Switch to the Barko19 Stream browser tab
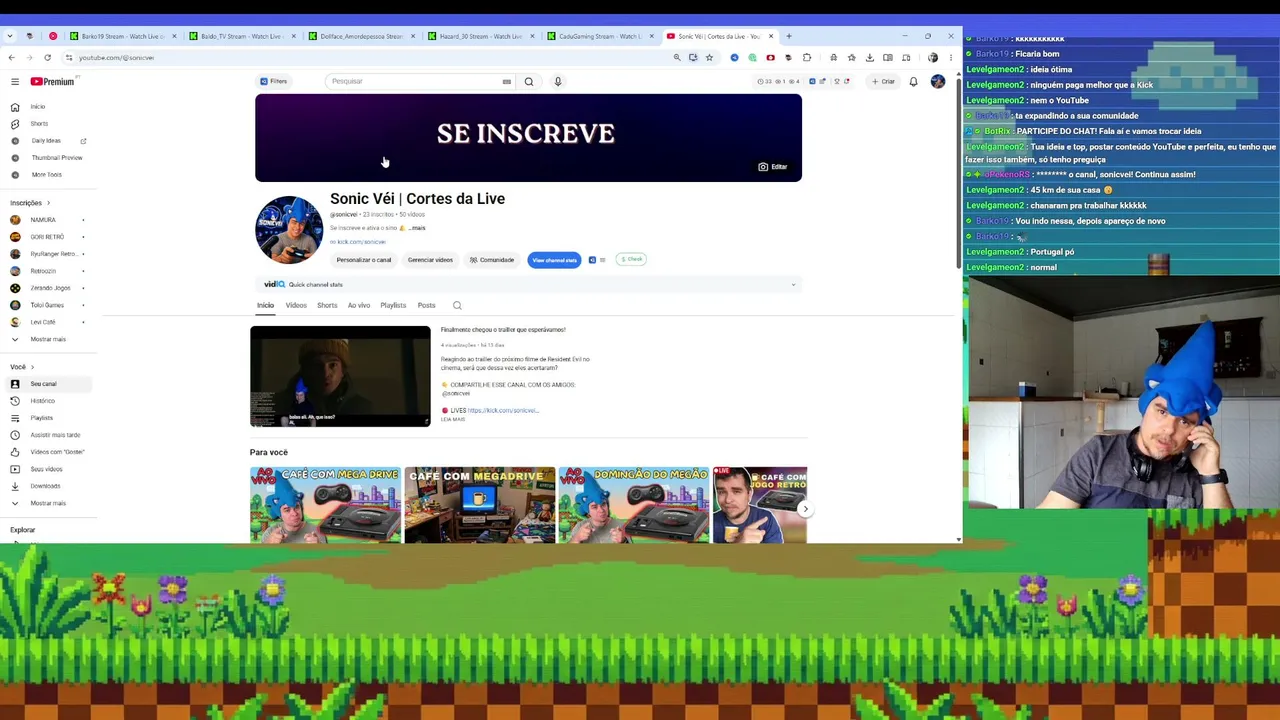 123,36
